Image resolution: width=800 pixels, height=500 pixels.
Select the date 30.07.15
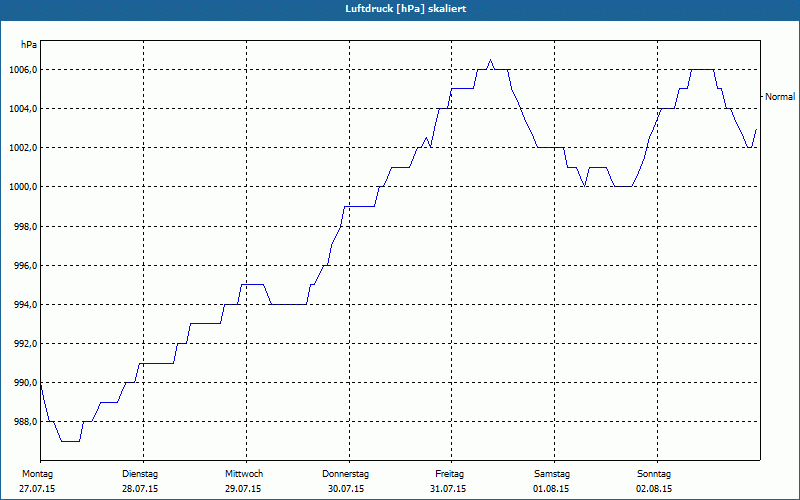coord(346,489)
